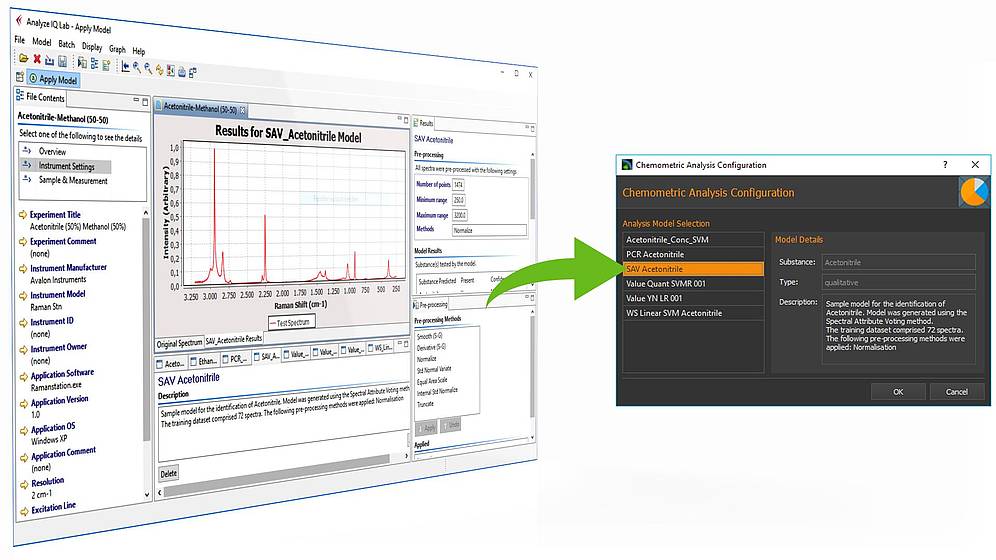Close the Acetonitrile-Methanol (50-50) editor tab

pyautogui.click(x=243, y=110)
